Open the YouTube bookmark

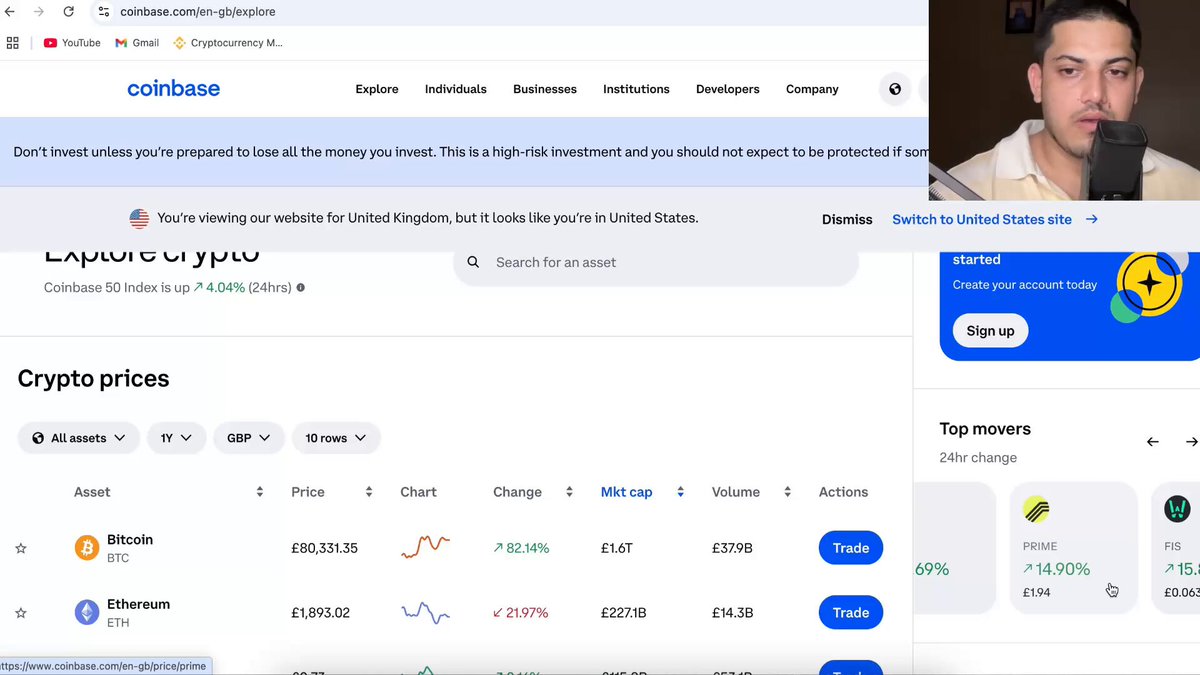click(72, 43)
